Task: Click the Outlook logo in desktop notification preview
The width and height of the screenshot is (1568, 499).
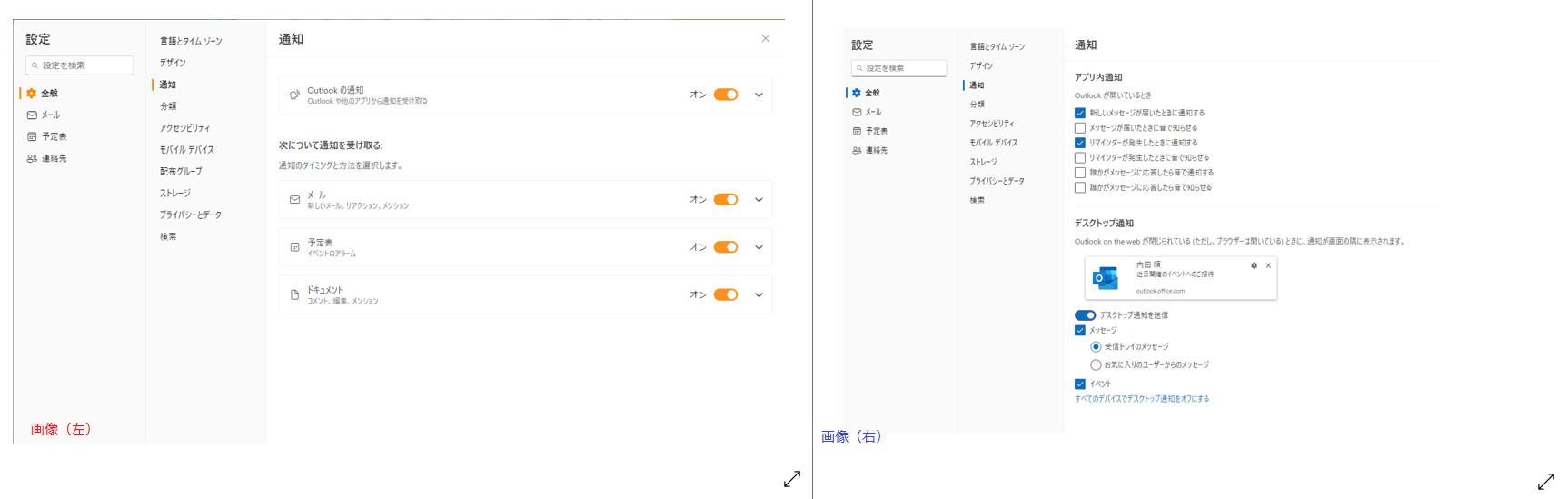Action: coord(1106,278)
